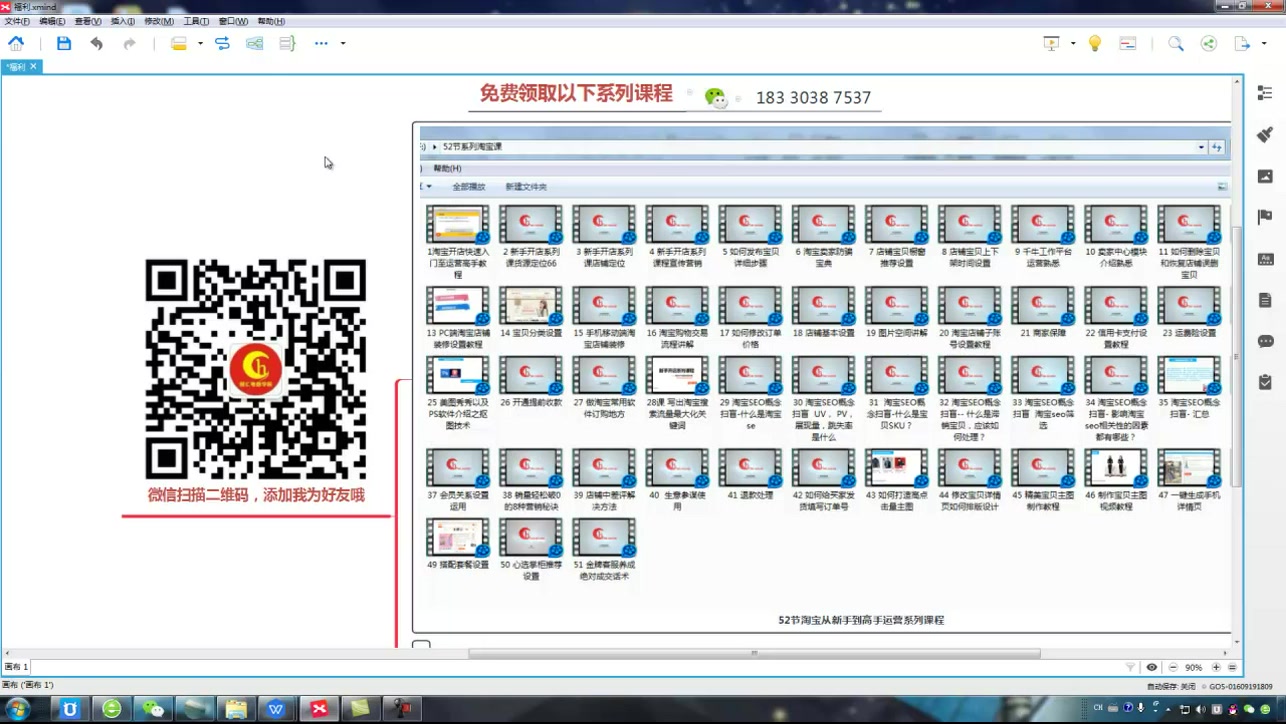Open the green 360 browser on taskbar

[x=112, y=709]
